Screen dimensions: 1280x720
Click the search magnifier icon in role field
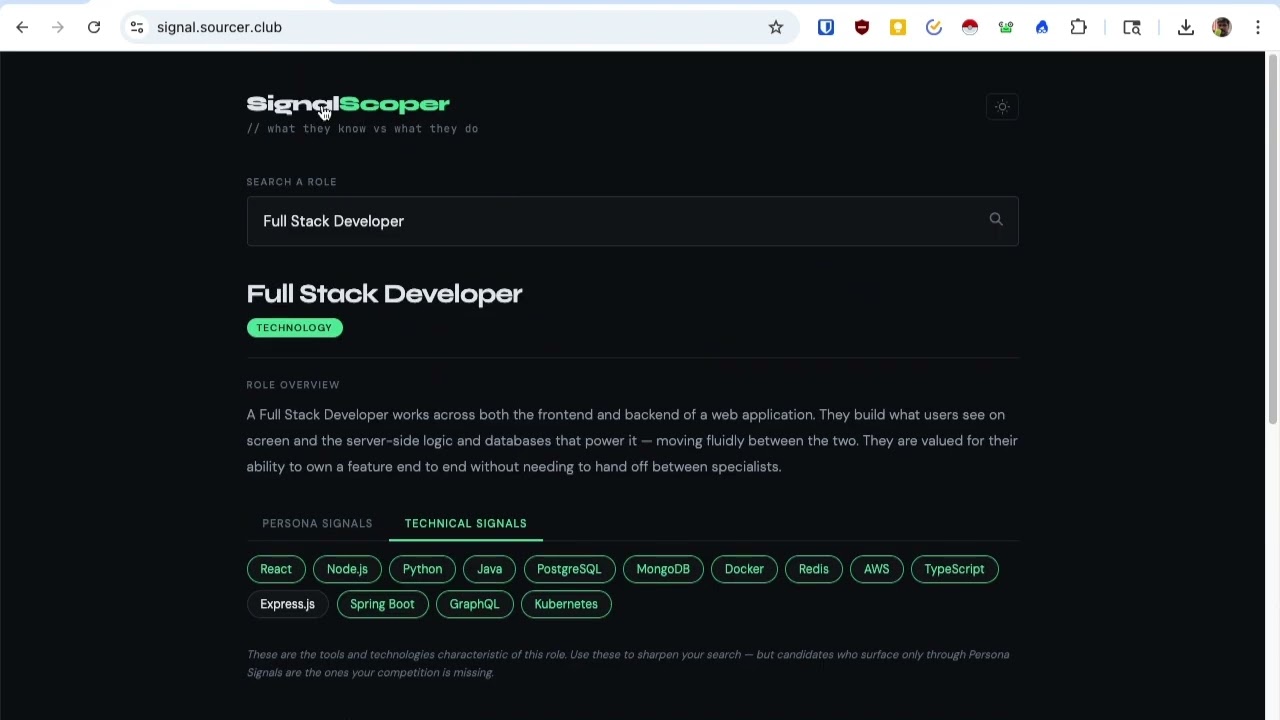996,219
